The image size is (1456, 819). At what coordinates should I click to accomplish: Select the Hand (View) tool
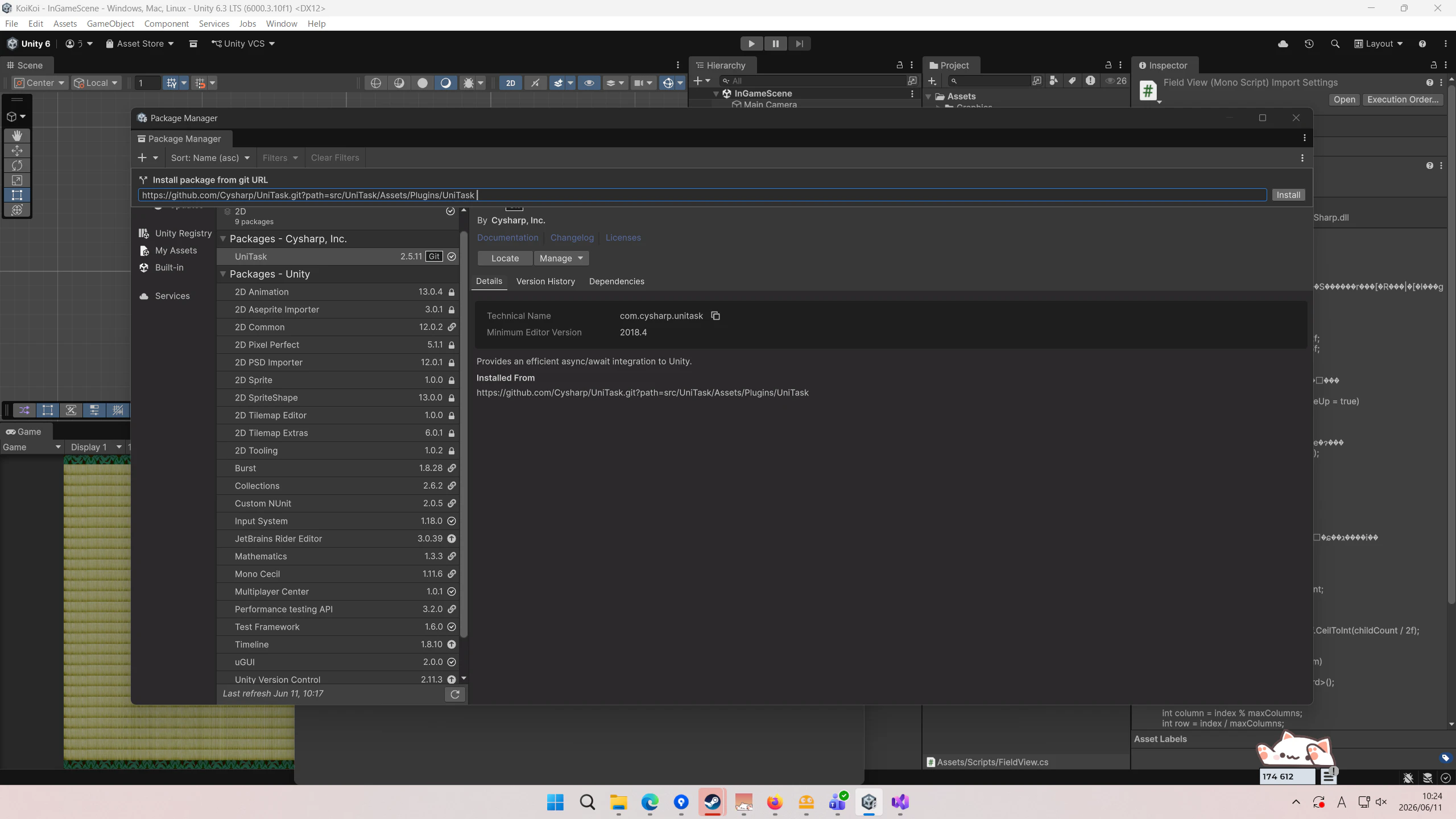pyautogui.click(x=17, y=135)
